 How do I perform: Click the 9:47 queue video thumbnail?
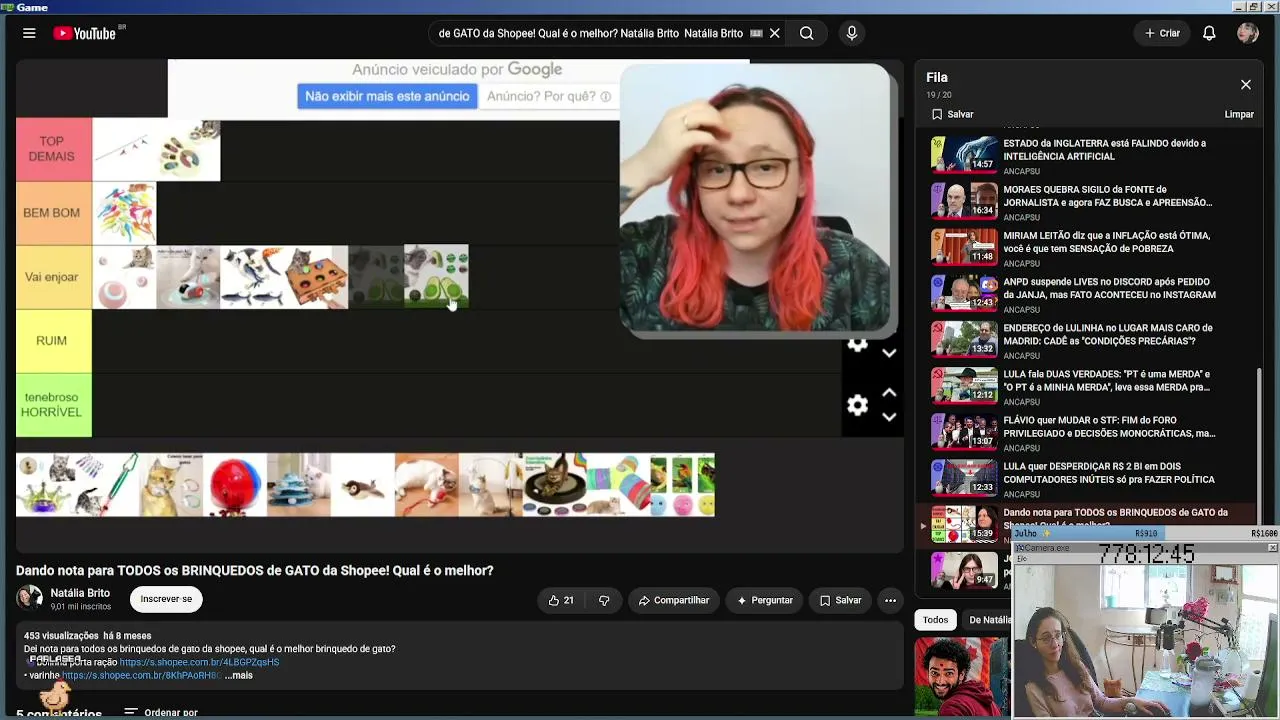tap(964, 570)
